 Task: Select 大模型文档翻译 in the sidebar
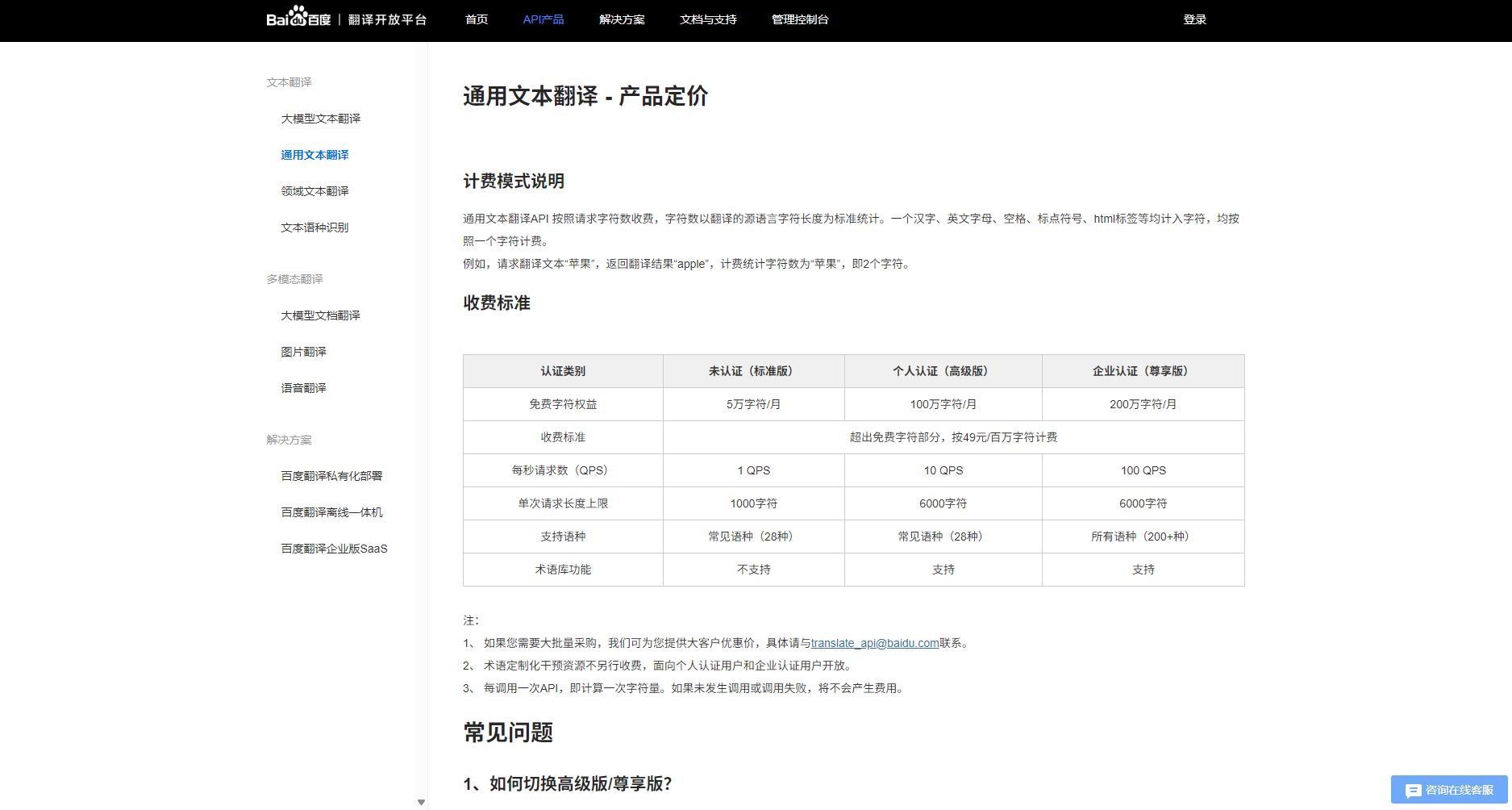pos(320,315)
